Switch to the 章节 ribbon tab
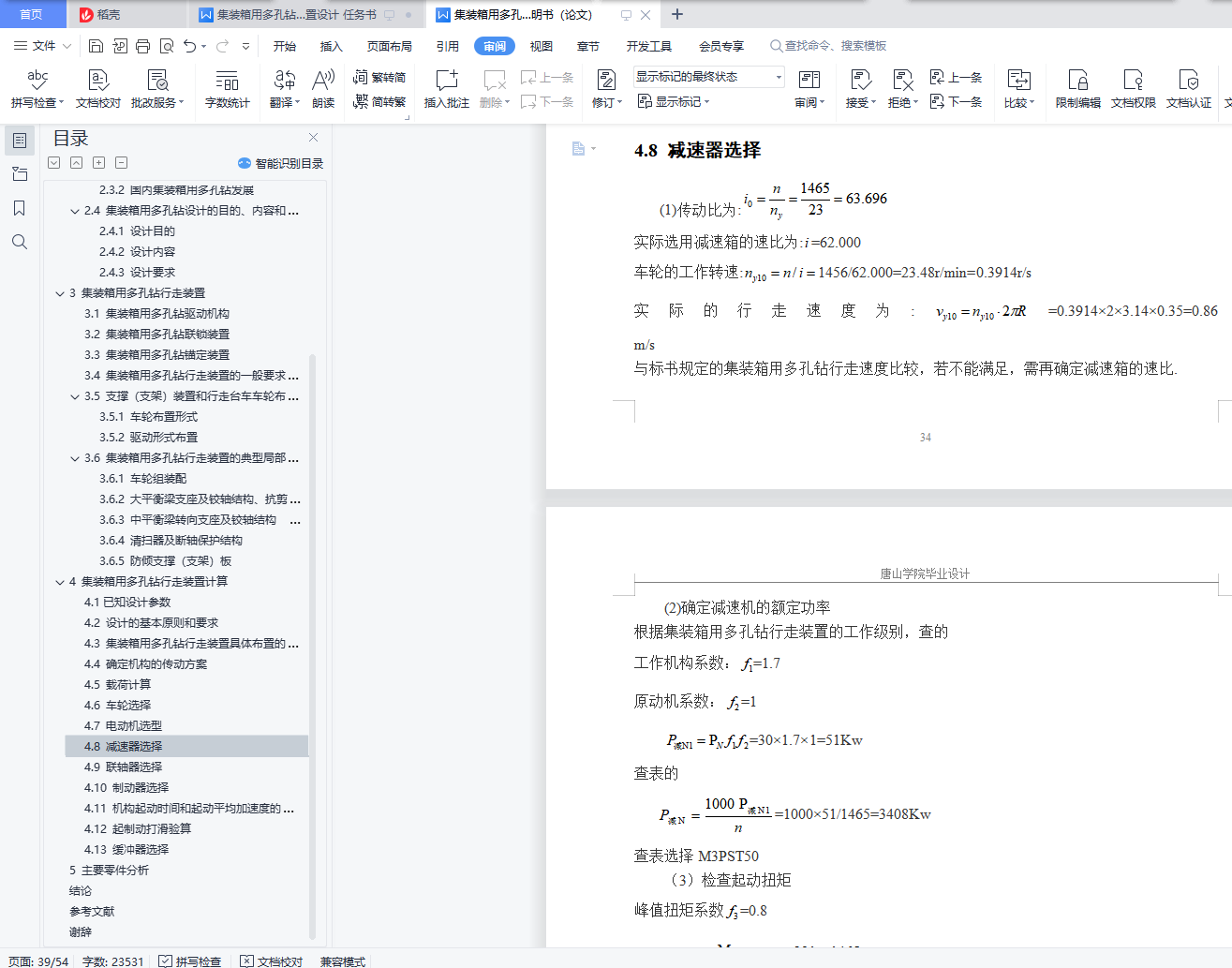Image resolution: width=1232 pixels, height=968 pixels. (588, 46)
